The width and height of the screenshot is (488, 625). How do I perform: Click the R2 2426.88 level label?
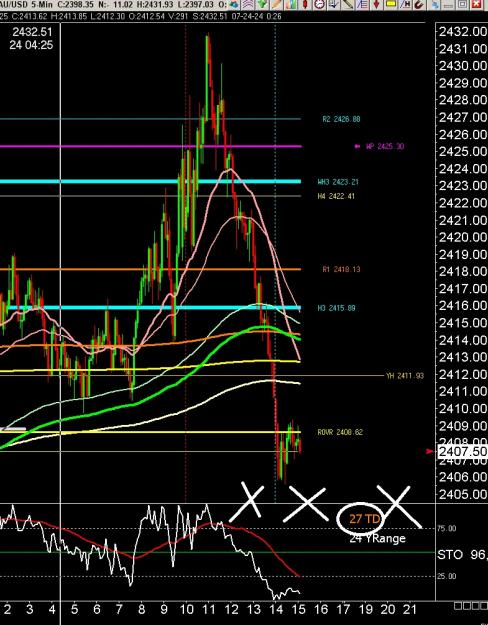(341, 119)
